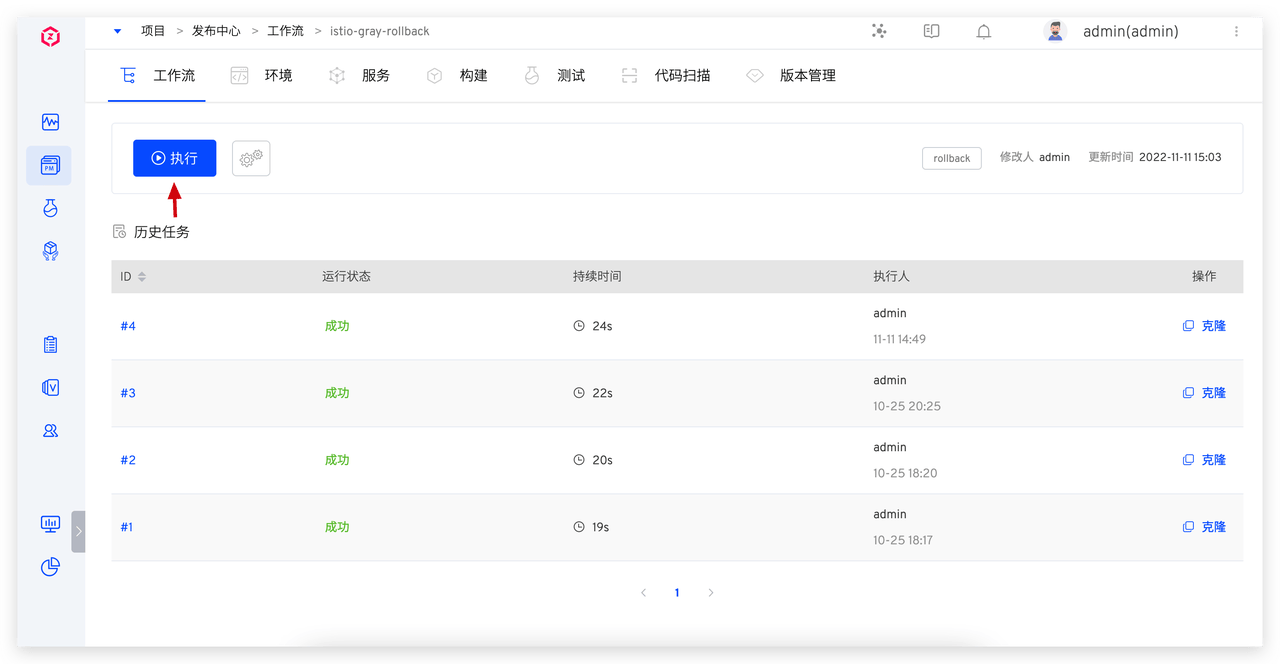Screen dimensions: 1280x664
Task: Open the test flask icon in sidebar
Action: pos(50,208)
